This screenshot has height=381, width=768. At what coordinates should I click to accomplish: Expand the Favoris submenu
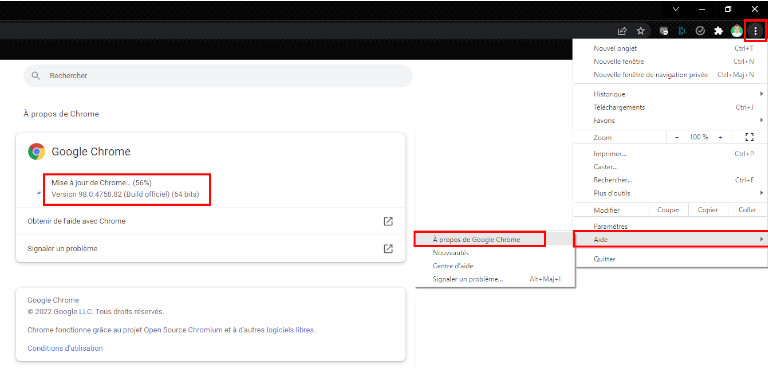670,120
